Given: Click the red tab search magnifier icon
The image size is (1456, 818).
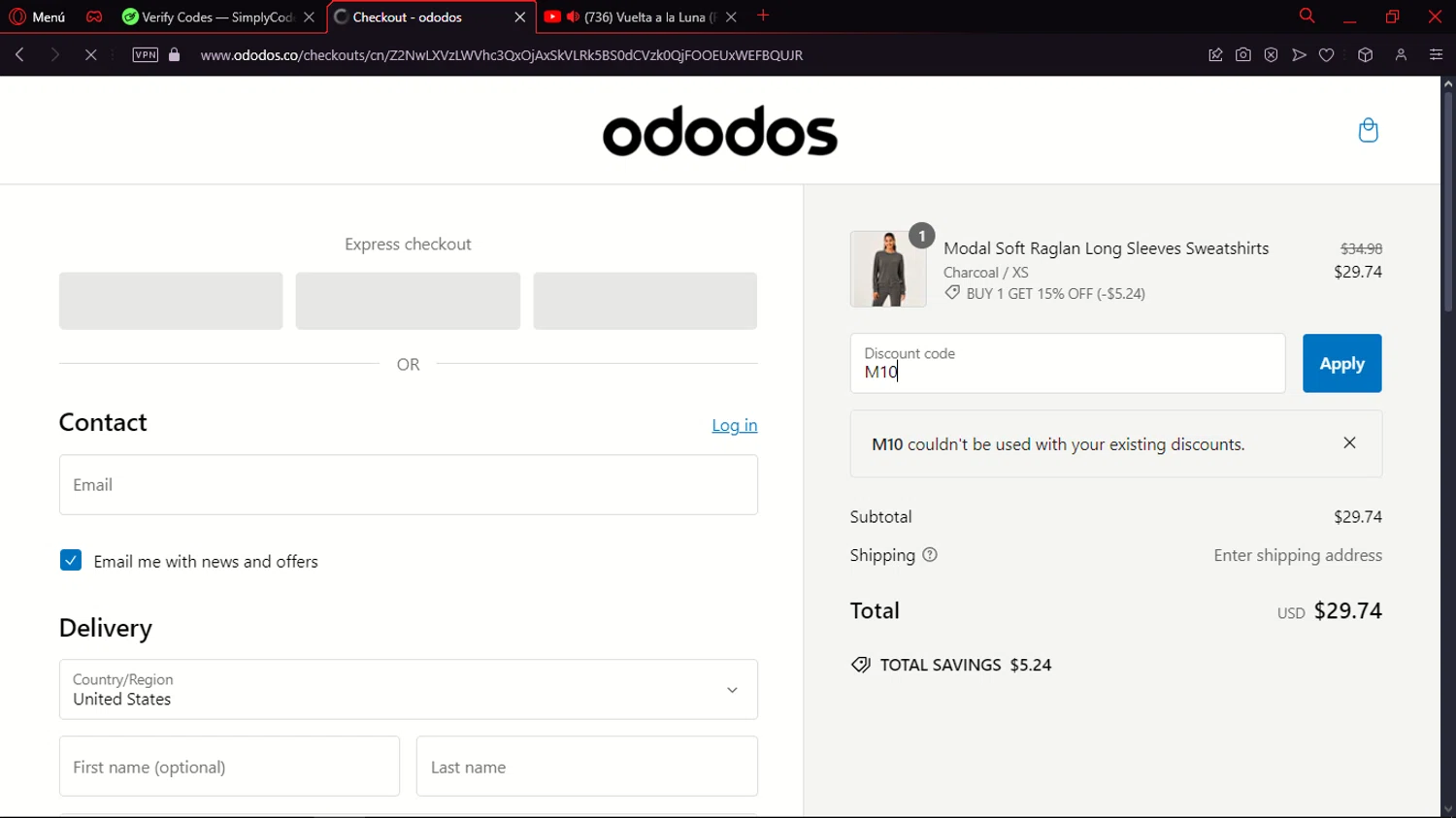Looking at the screenshot, I should pos(1307,16).
